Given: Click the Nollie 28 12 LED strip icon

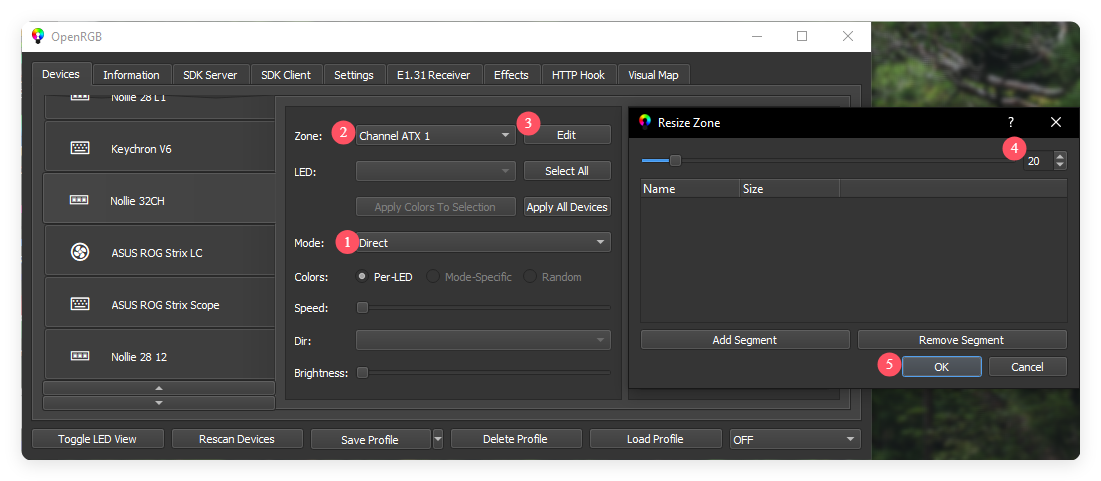Looking at the screenshot, I should point(80,356).
